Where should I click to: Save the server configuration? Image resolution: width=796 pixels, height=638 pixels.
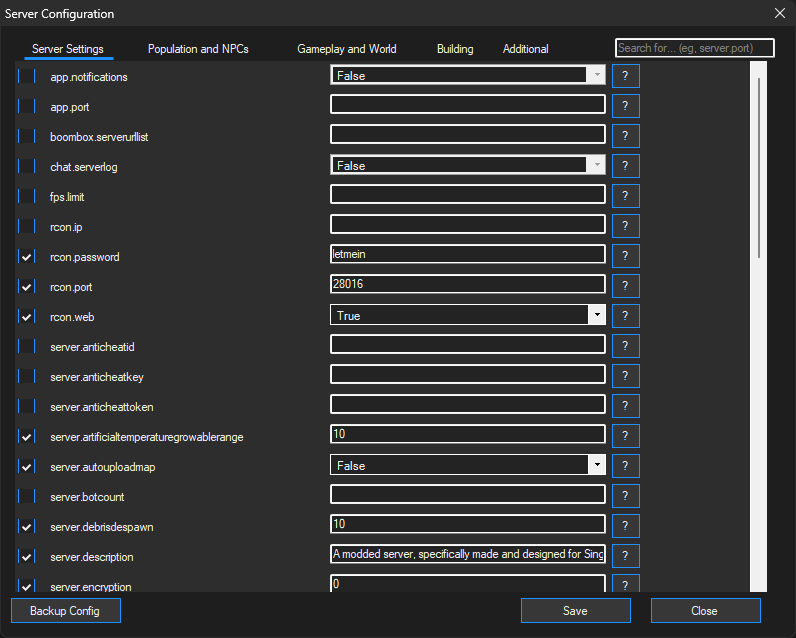(575, 610)
